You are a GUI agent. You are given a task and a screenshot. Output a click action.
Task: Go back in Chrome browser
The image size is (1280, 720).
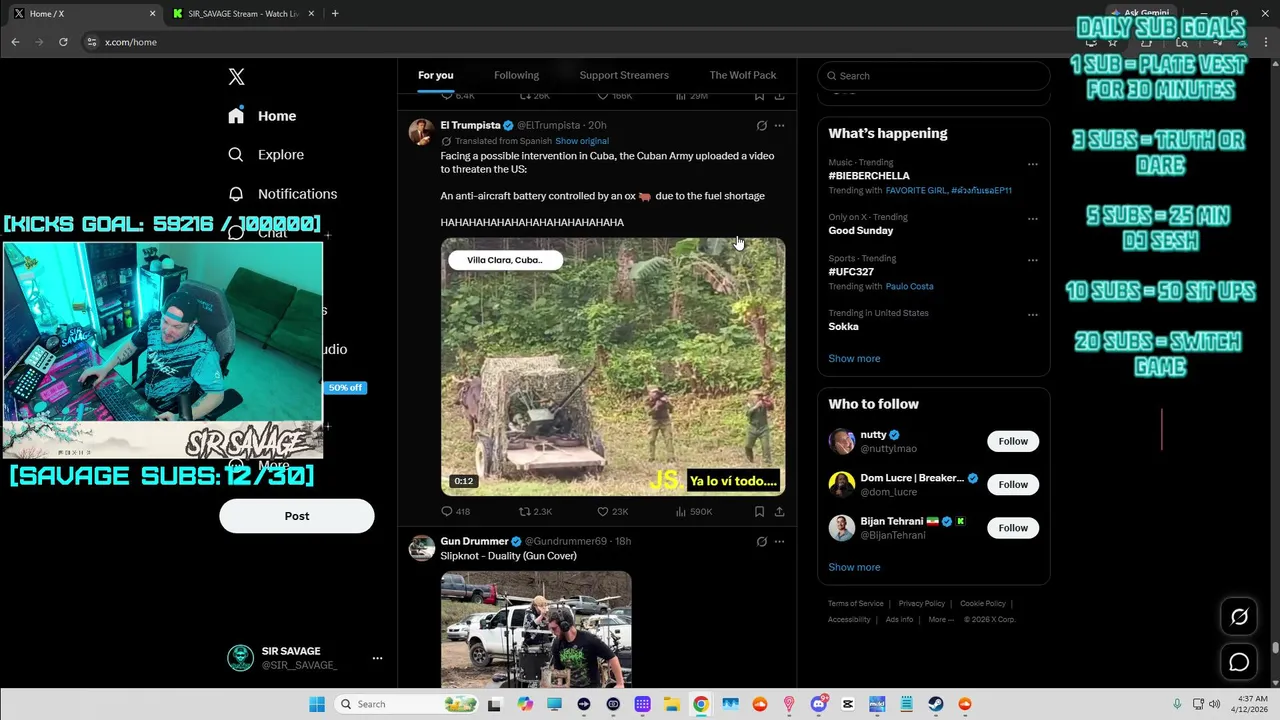coord(15,42)
